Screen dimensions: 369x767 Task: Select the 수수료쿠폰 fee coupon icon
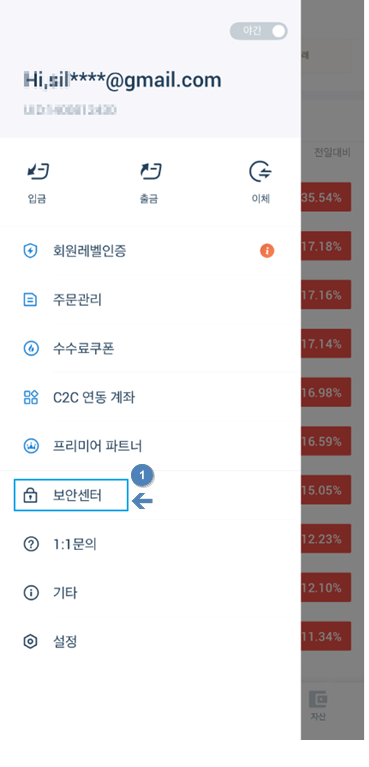point(31,349)
